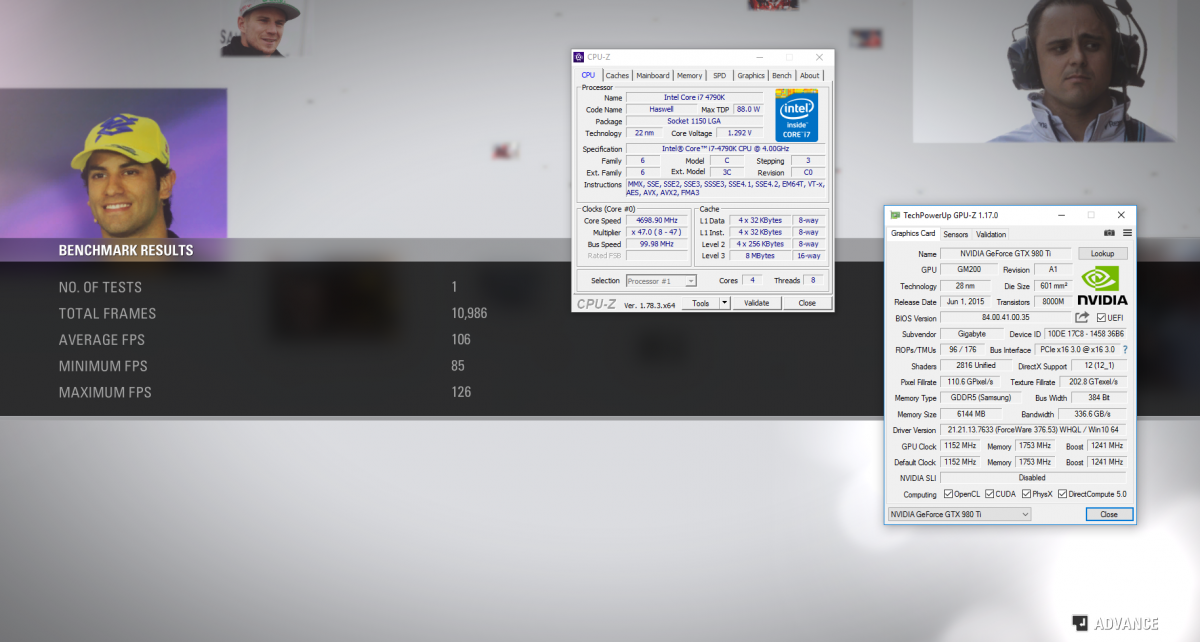
Task: Take a GPU-Z screenshot with camera icon
Action: coord(1109,233)
